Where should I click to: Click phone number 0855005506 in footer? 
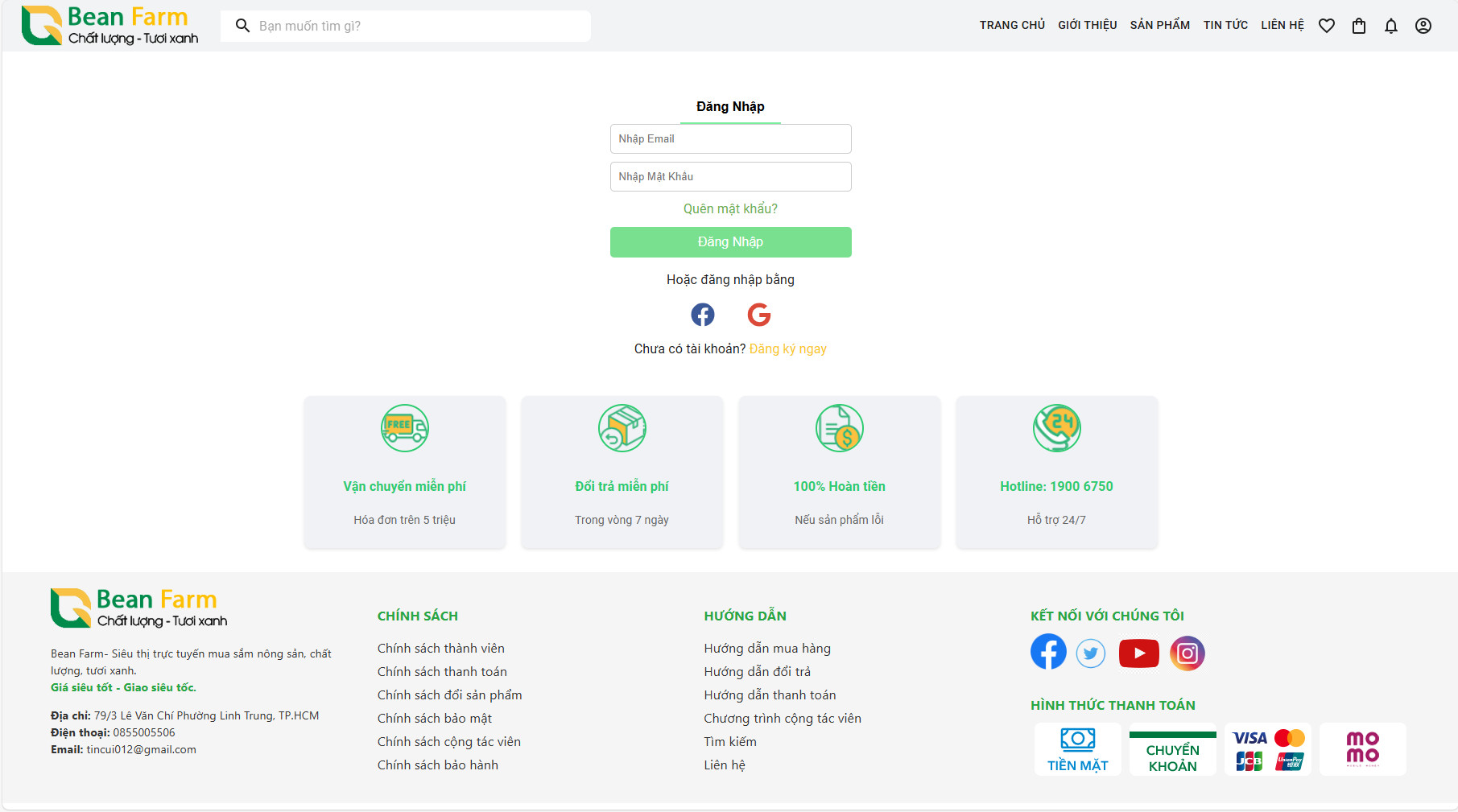pos(144,733)
